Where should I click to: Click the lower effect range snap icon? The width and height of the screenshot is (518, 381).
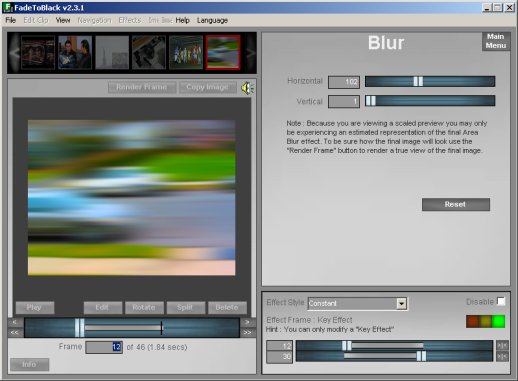[502, 357]
